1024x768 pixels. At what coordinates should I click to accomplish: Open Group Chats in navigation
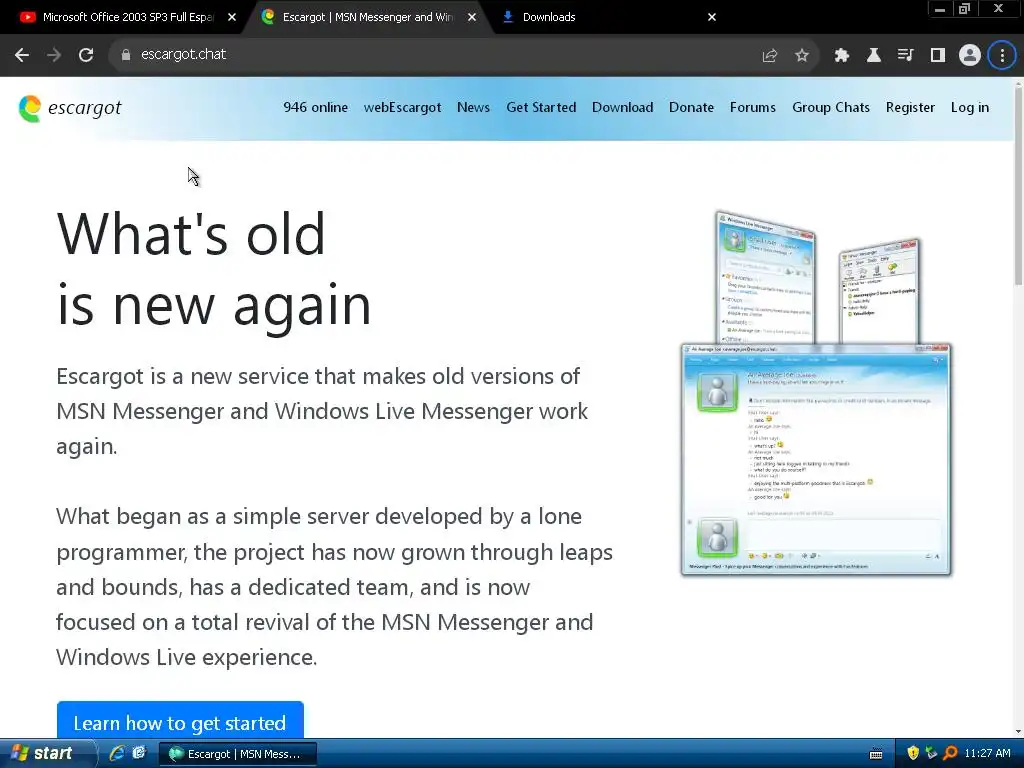[831, 107]
